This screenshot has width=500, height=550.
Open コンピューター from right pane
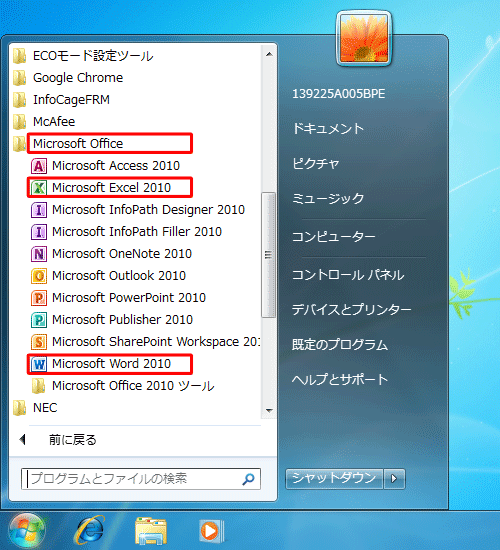pyautogui.click(x=334, y=237)
